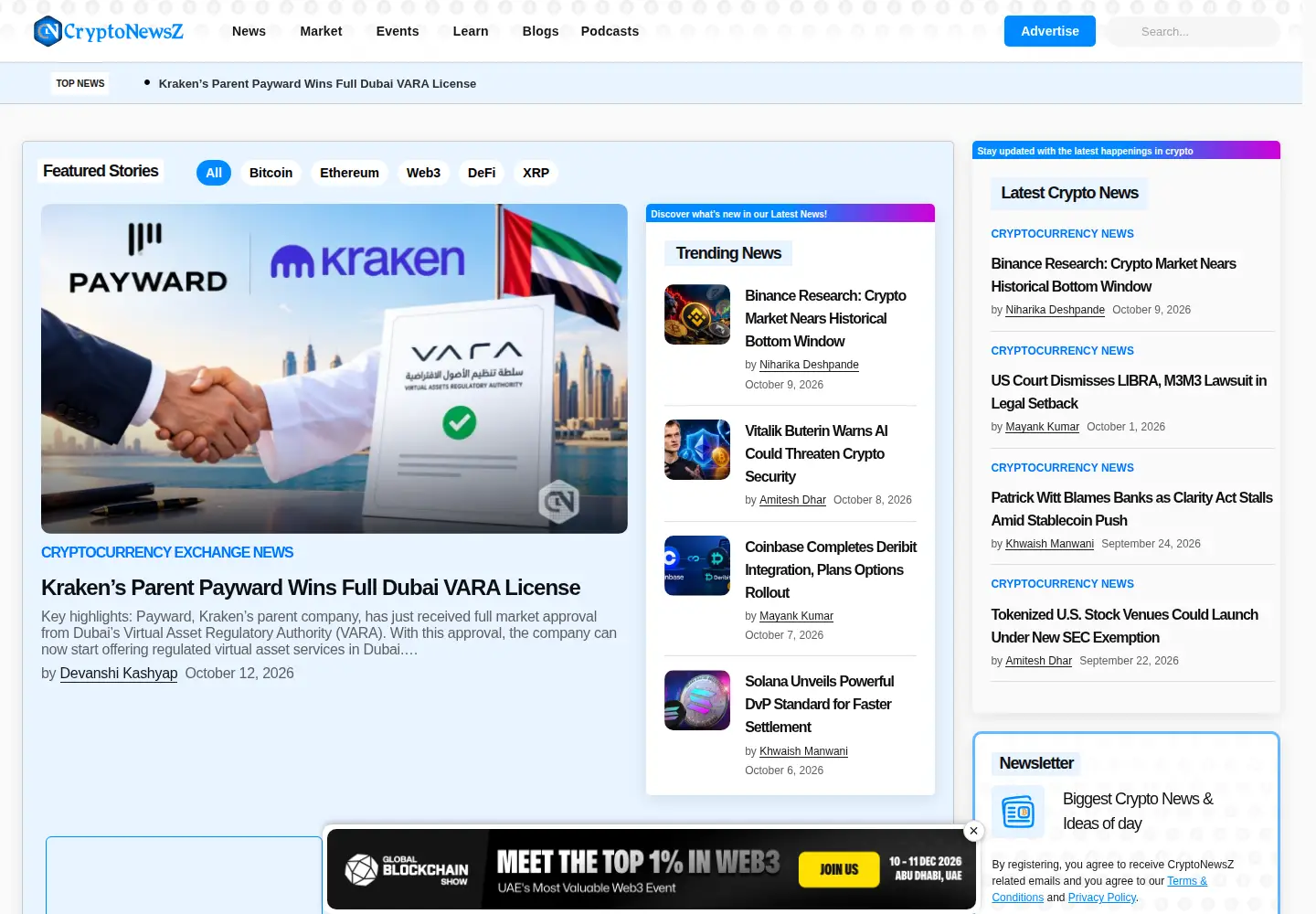Image resolution: width=1316 pixels, height=914 pixels.
Task: View Amitesh Dhar's profile in Trending News
Action: 792,500
